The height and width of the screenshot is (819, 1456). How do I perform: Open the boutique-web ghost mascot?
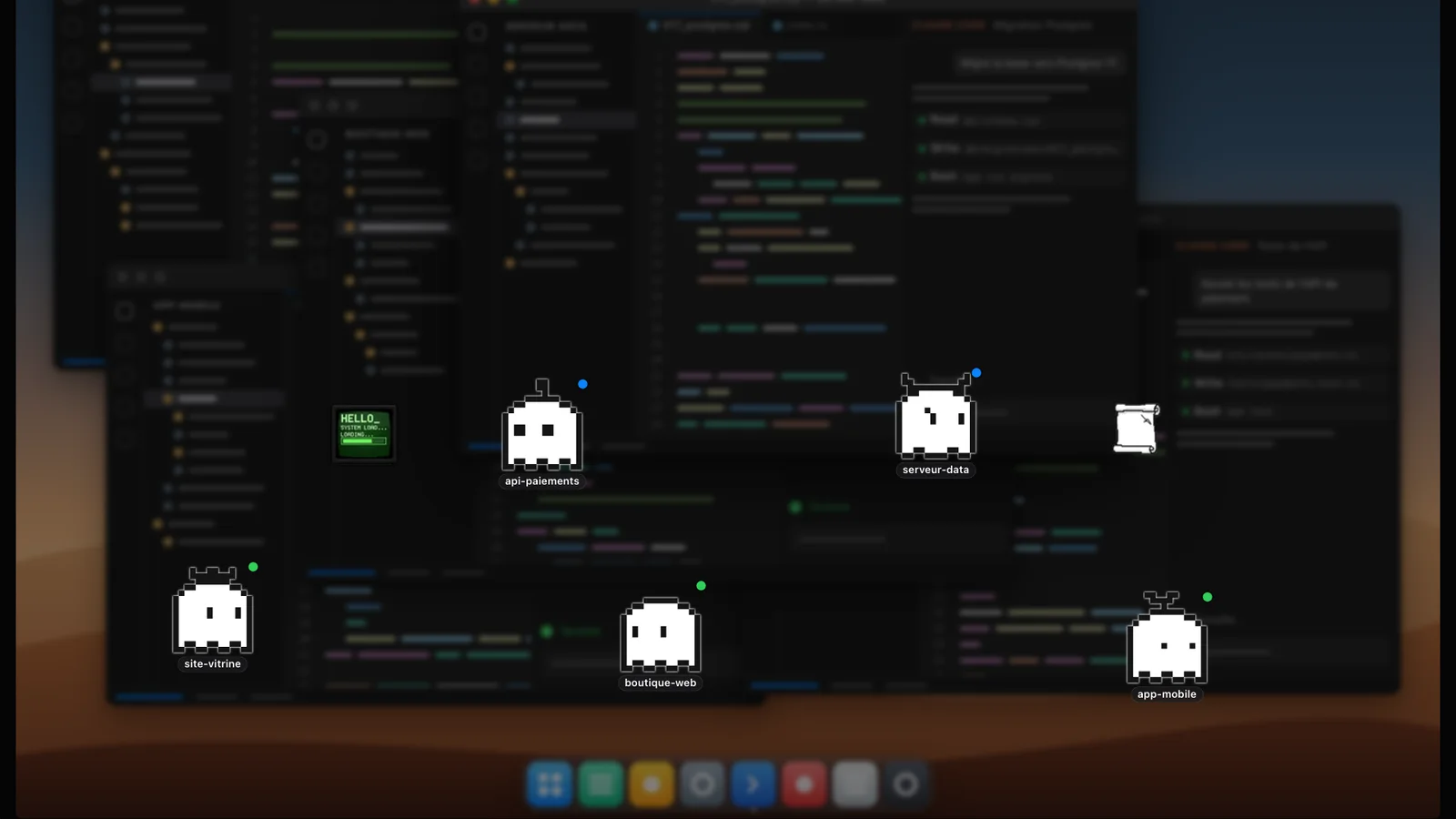pos(661,634)
